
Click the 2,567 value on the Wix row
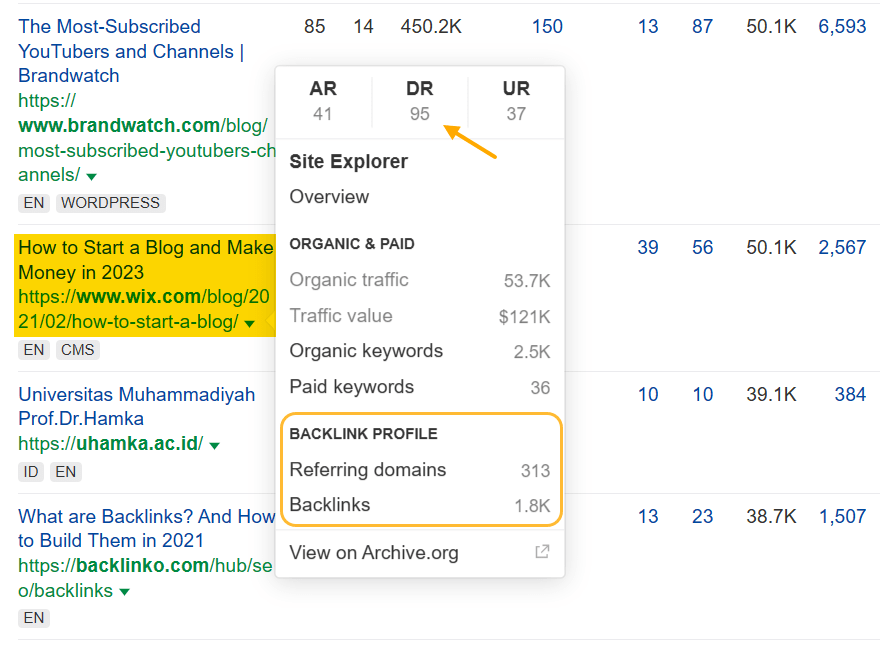pos(842,247)
